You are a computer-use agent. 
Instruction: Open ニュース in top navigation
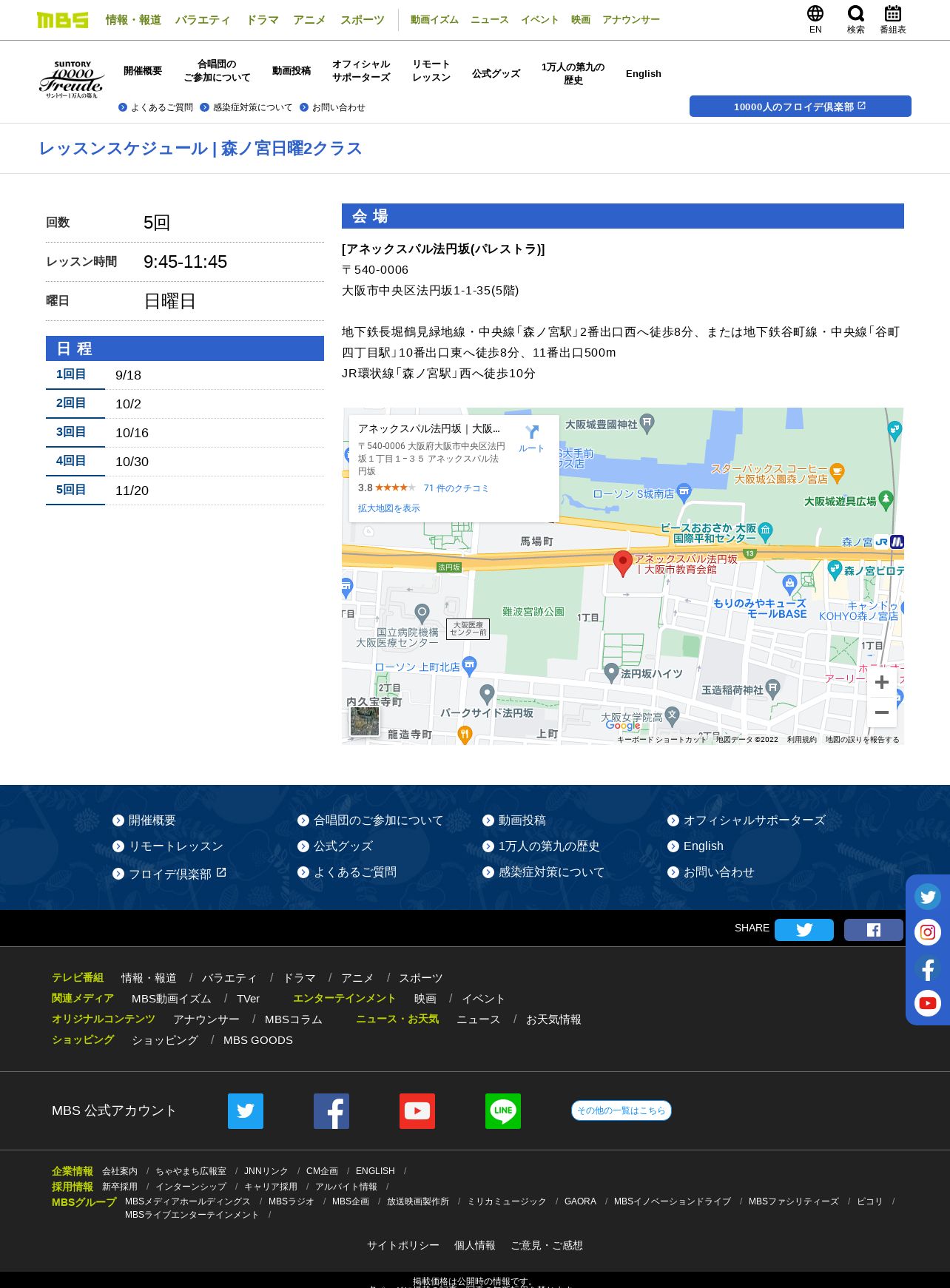[x=490, y=20]
